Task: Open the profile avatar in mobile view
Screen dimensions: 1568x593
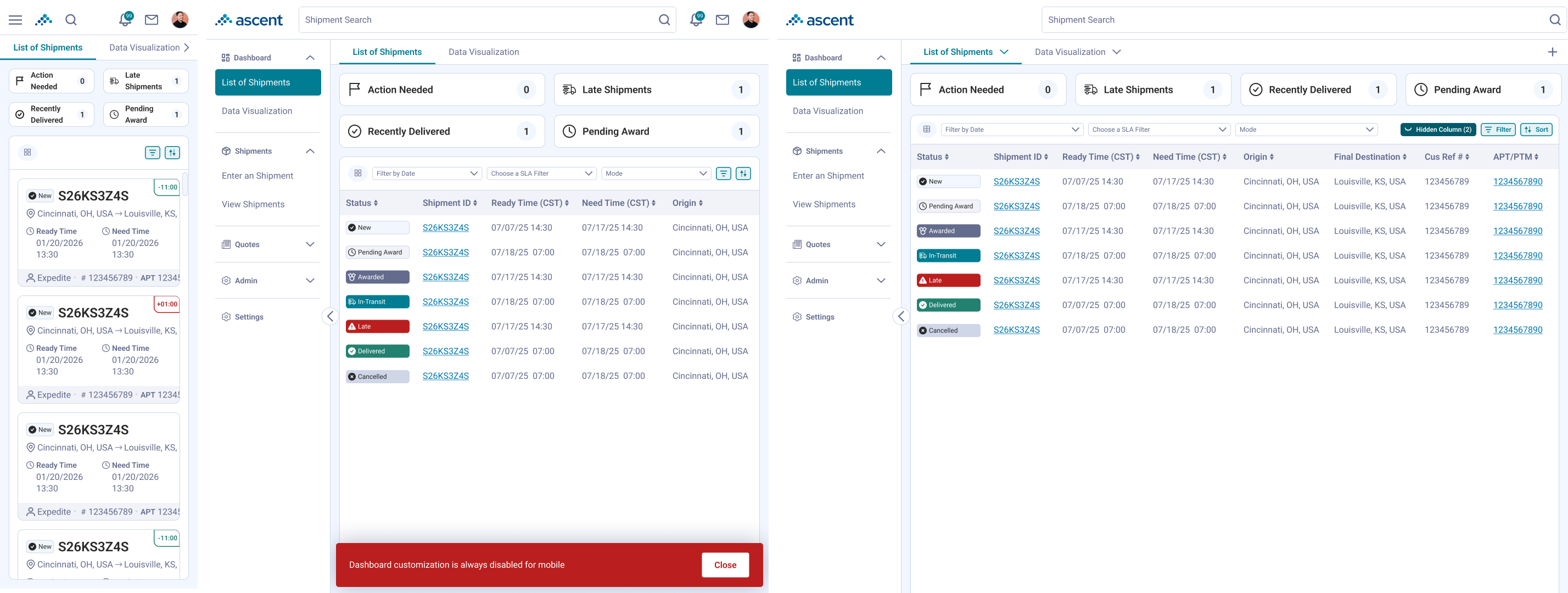Action: pos(180,20)
